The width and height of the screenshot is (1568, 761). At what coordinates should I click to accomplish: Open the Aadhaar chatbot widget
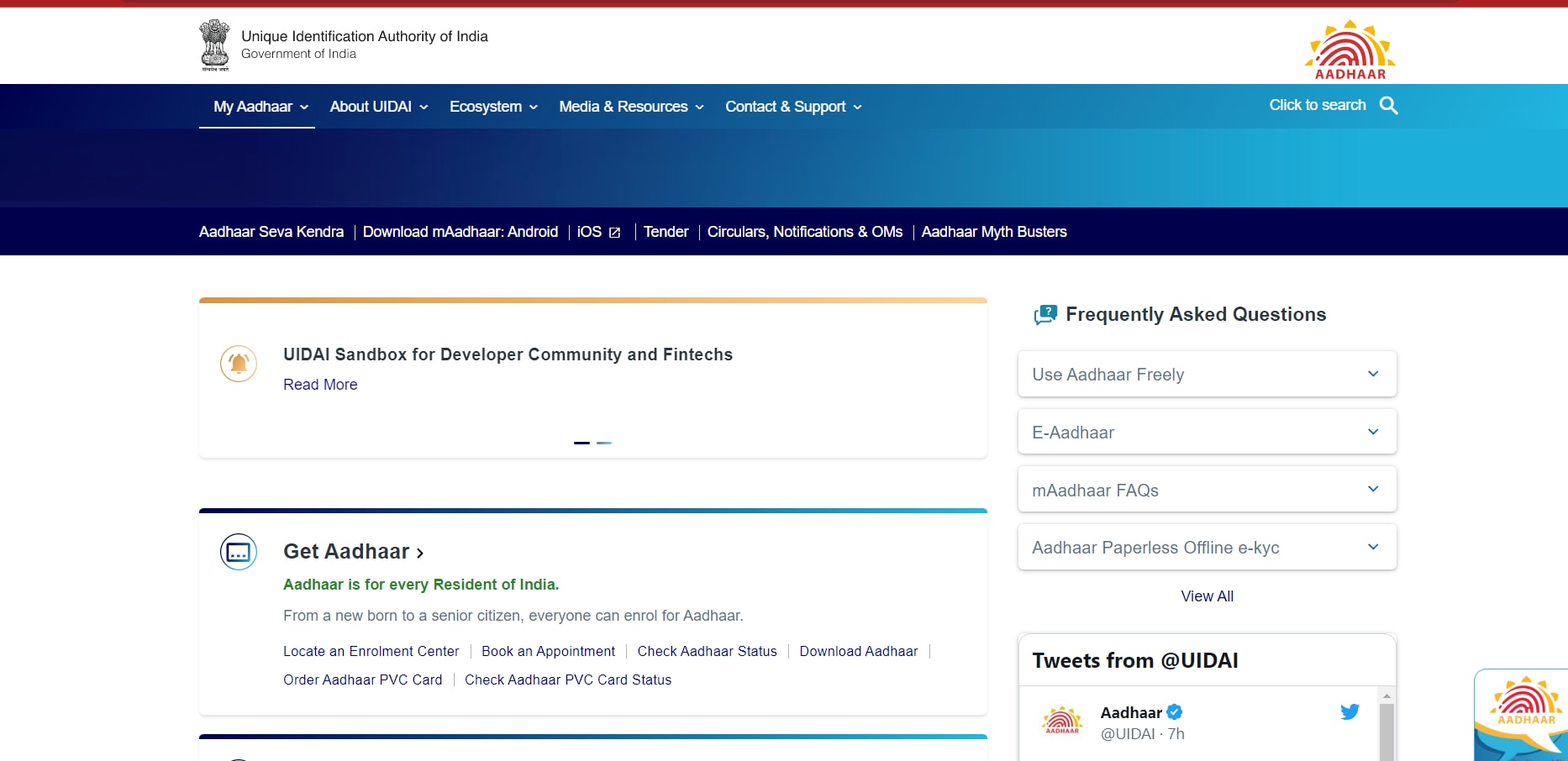tap(1522, 715)
